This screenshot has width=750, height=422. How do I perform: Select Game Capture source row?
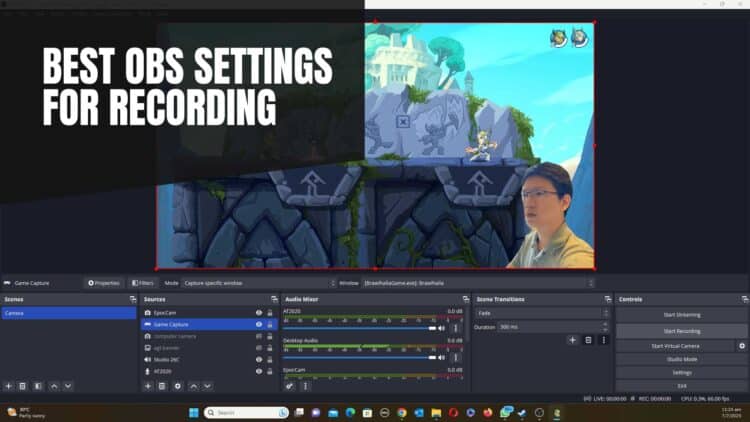point(209,324)
